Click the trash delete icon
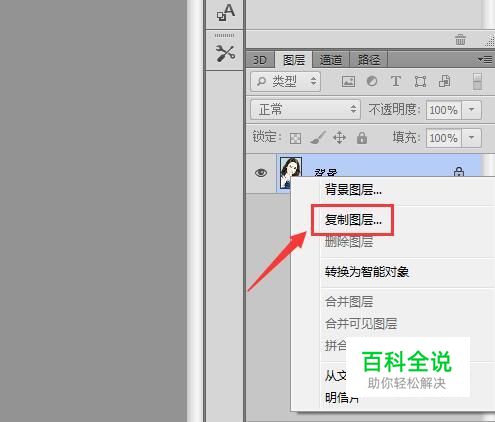 [x=460, y=39]
